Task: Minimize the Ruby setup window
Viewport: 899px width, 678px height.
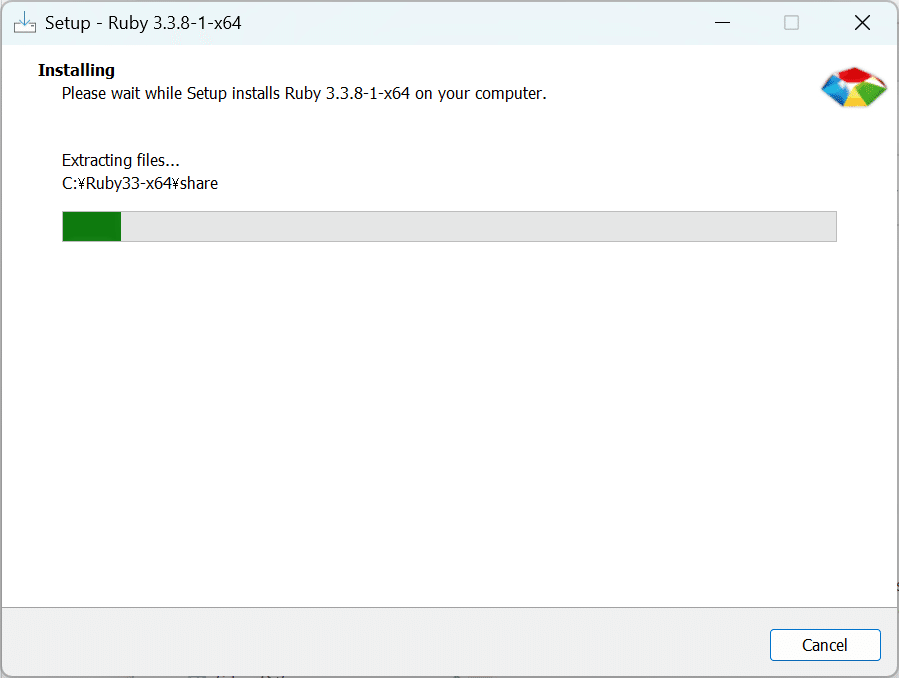Action: click(x=722, y=22)
